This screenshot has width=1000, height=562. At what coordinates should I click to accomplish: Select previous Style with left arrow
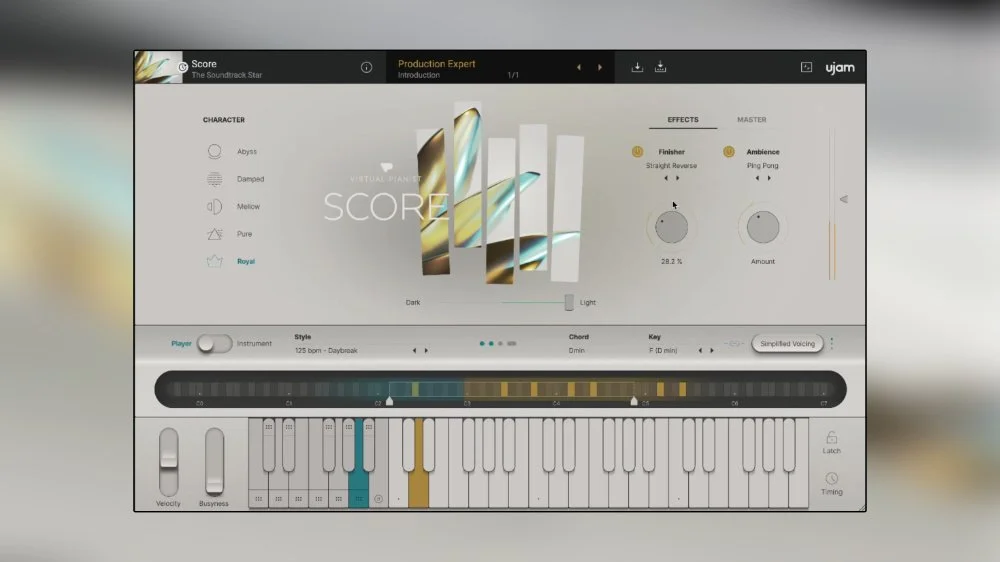[415, 350]
